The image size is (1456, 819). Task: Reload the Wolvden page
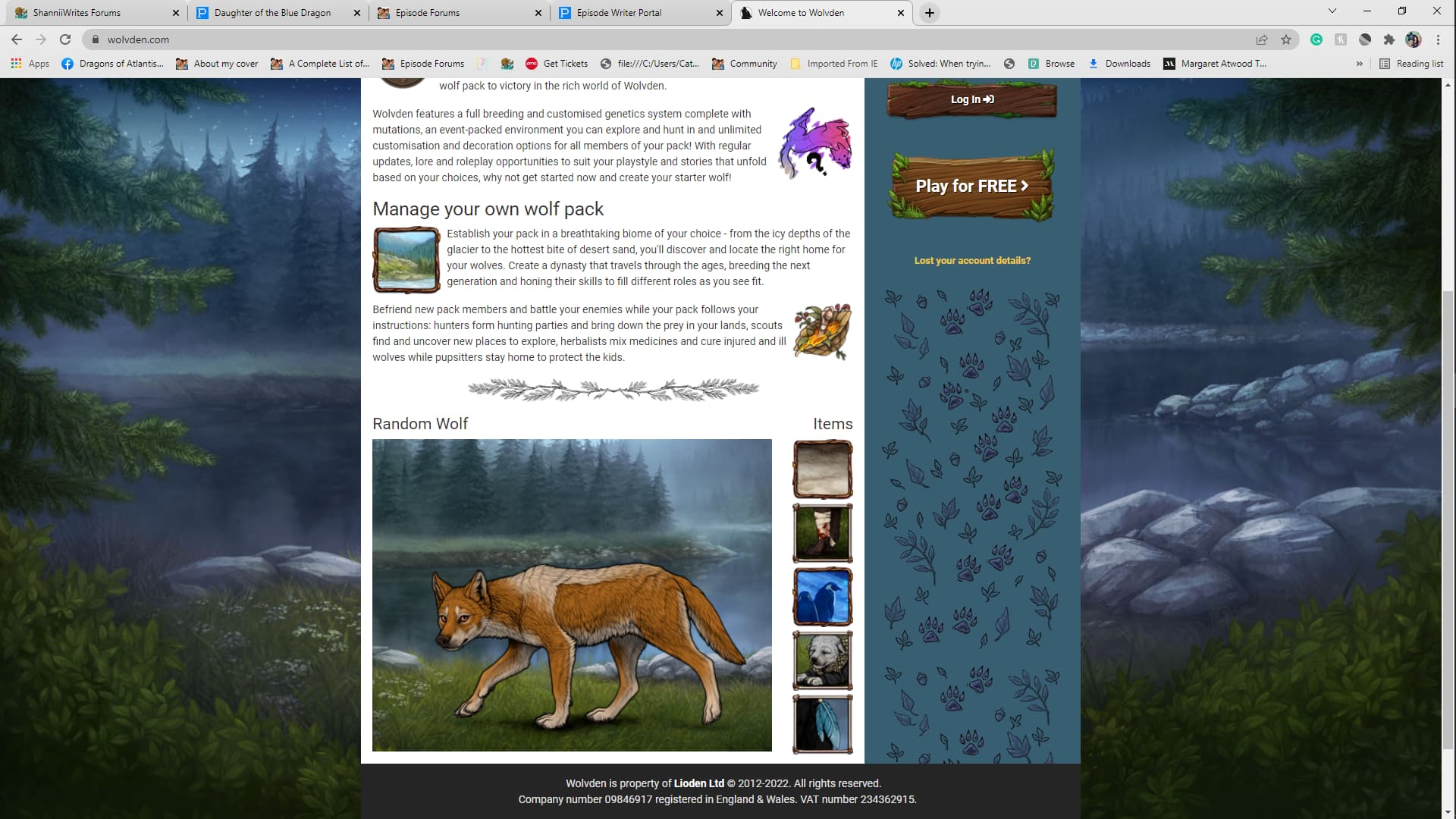(x=65, y=39)
